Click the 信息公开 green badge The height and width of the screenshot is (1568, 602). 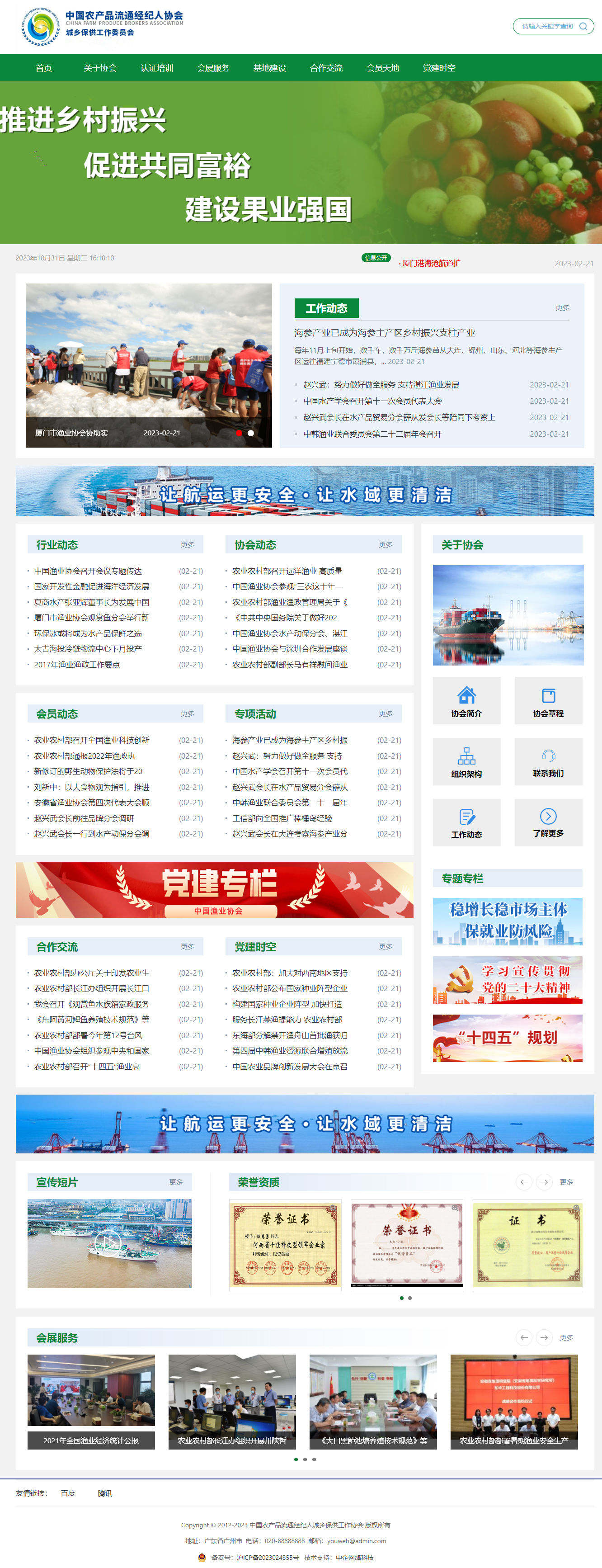[x=376, y=257]
